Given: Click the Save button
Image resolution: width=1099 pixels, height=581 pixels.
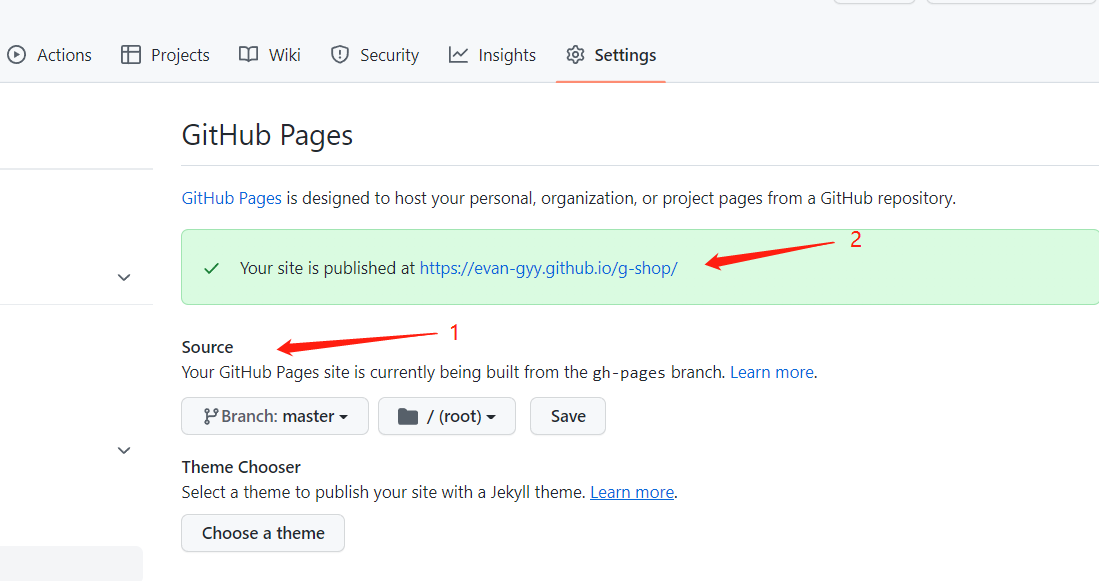Looking at the screenshot, I should point(568,416).
